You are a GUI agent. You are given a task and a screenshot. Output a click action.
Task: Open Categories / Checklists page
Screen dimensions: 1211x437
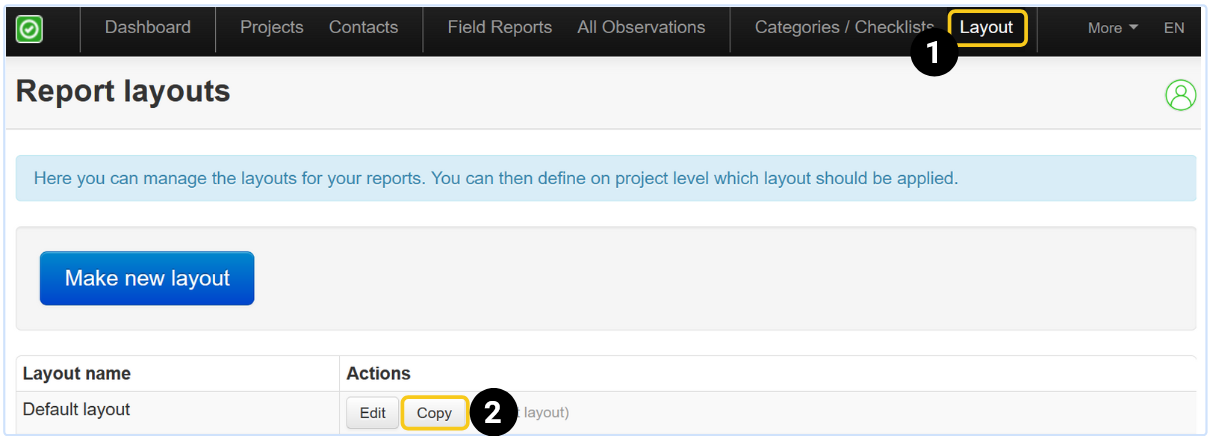coord(844,28)
